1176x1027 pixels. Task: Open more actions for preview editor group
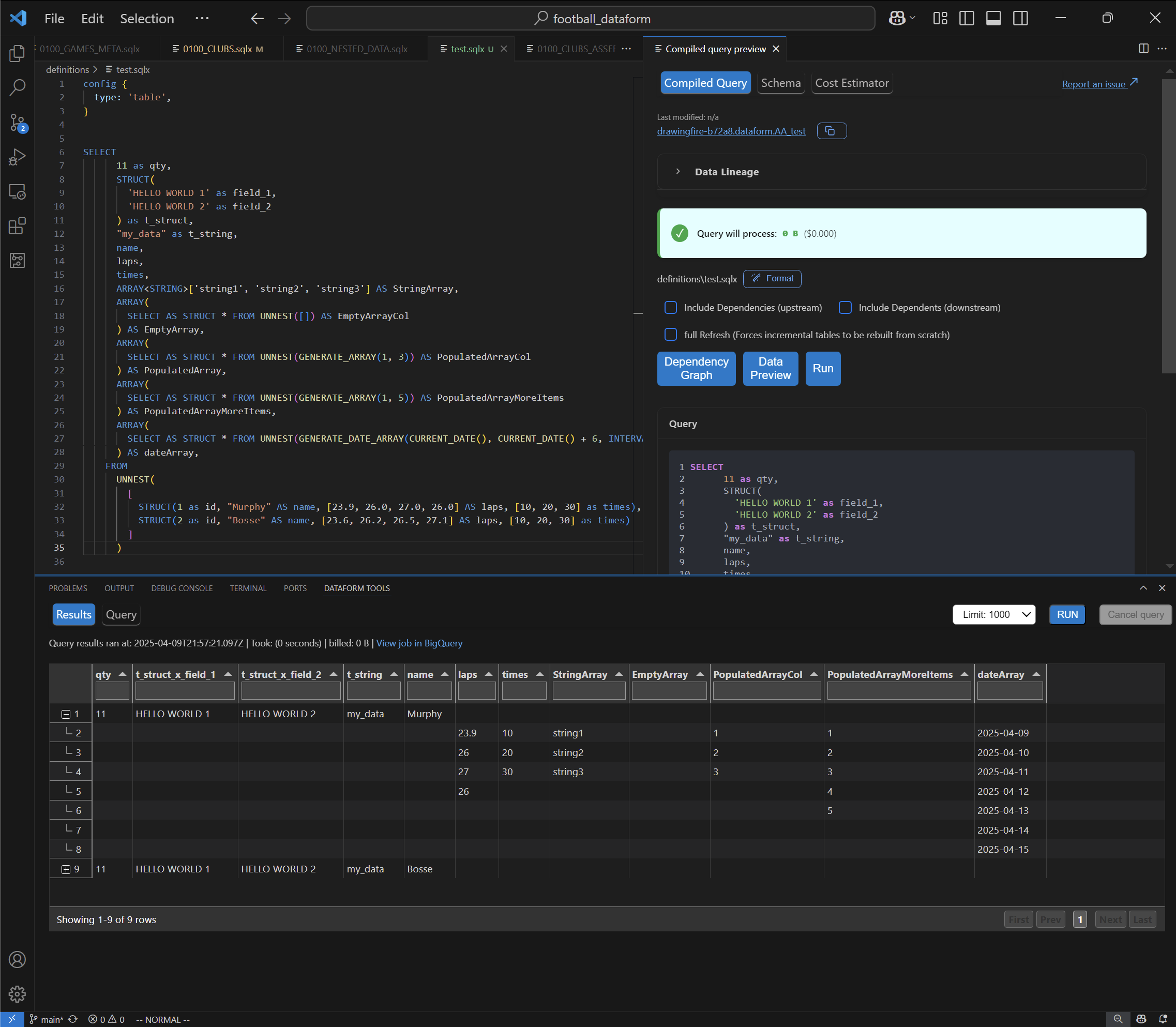coord(1162,49)
